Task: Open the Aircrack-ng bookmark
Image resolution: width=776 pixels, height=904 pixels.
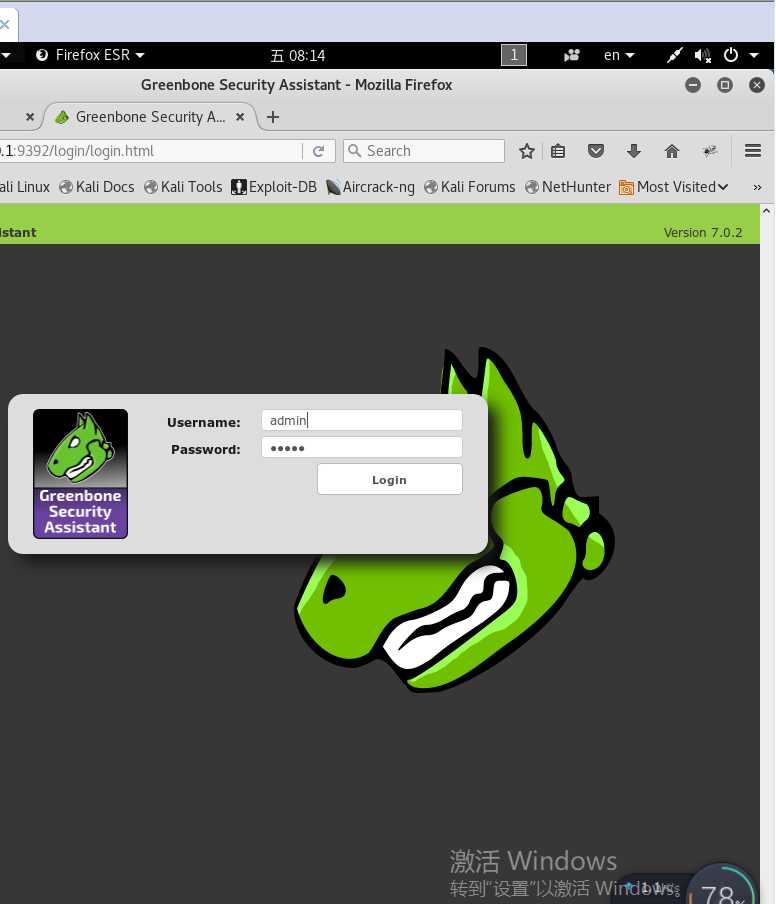Action: point(370,187)
